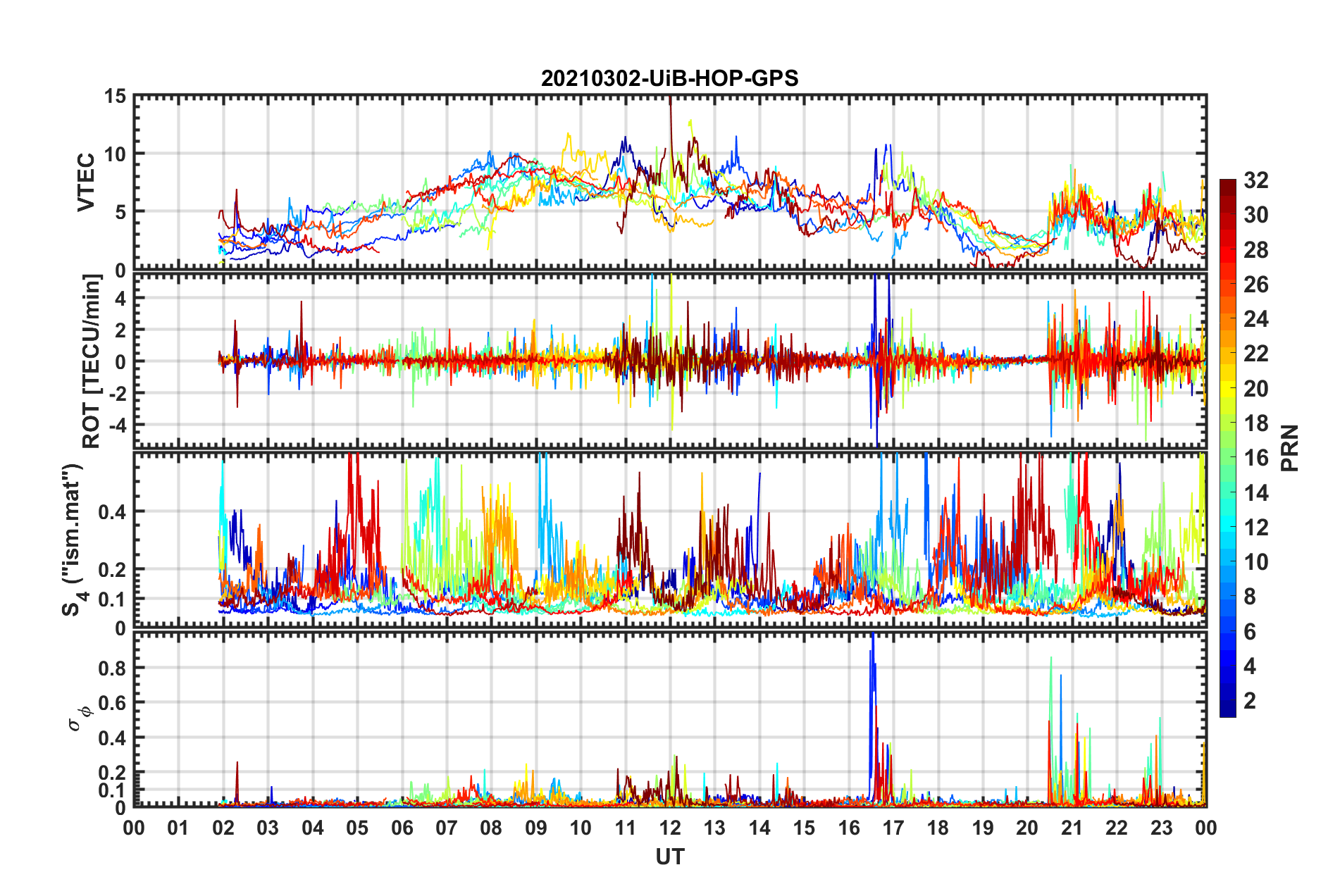Select the VTEC y-axis label
Image resolution: width=1340 pixels, height=896 pixels.
pos(86,182)
